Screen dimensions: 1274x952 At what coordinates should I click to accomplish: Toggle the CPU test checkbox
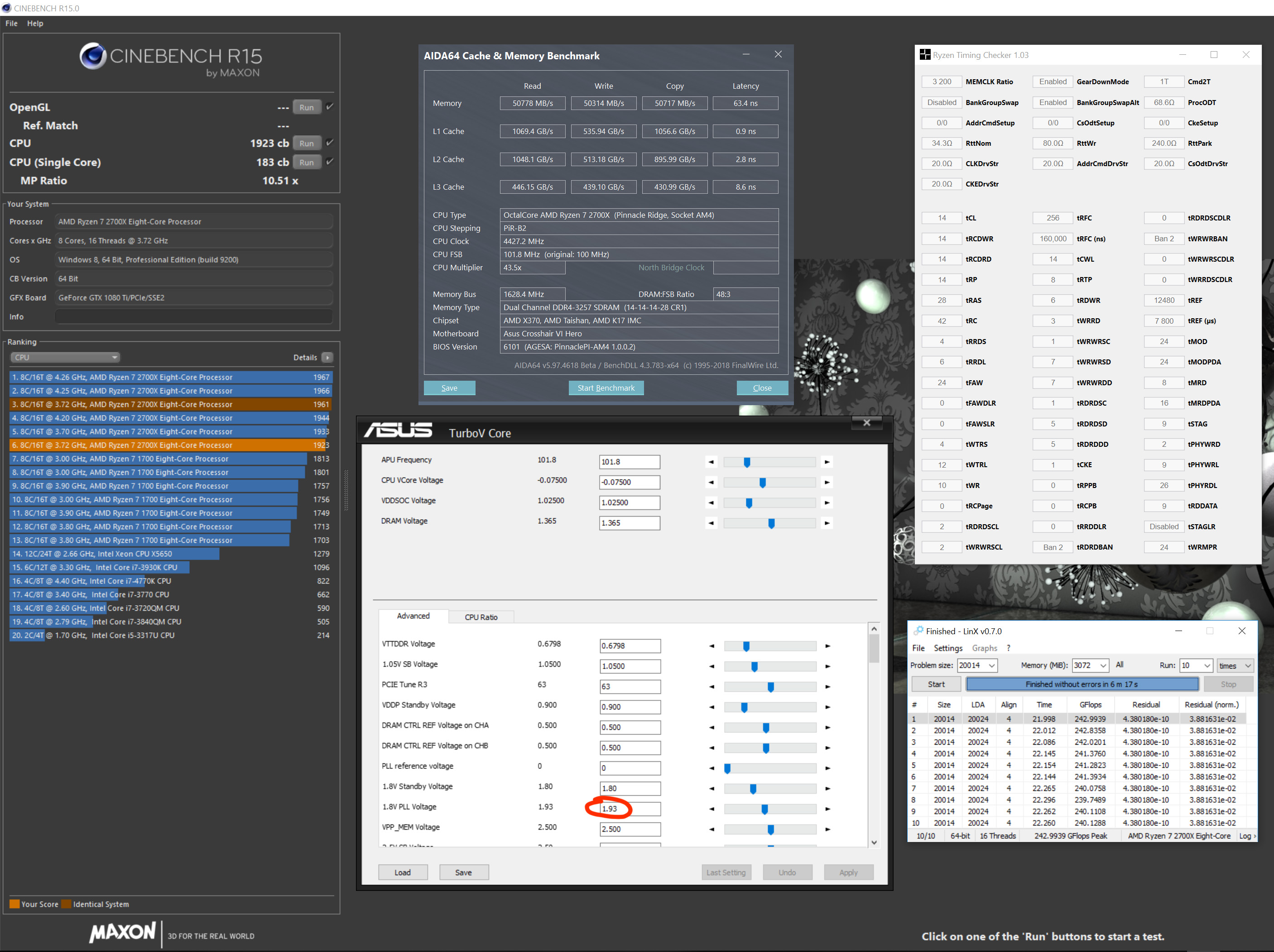330,143
